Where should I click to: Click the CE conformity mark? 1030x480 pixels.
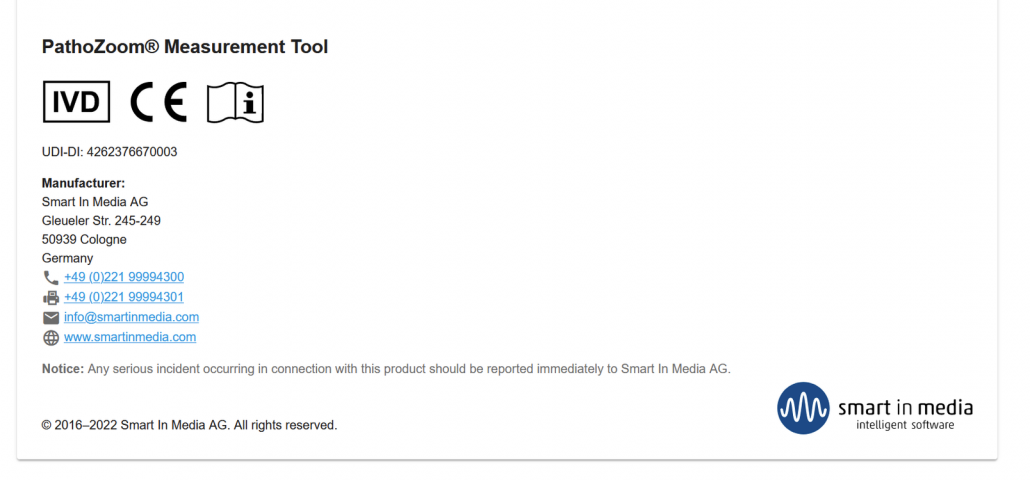point(159,102)
